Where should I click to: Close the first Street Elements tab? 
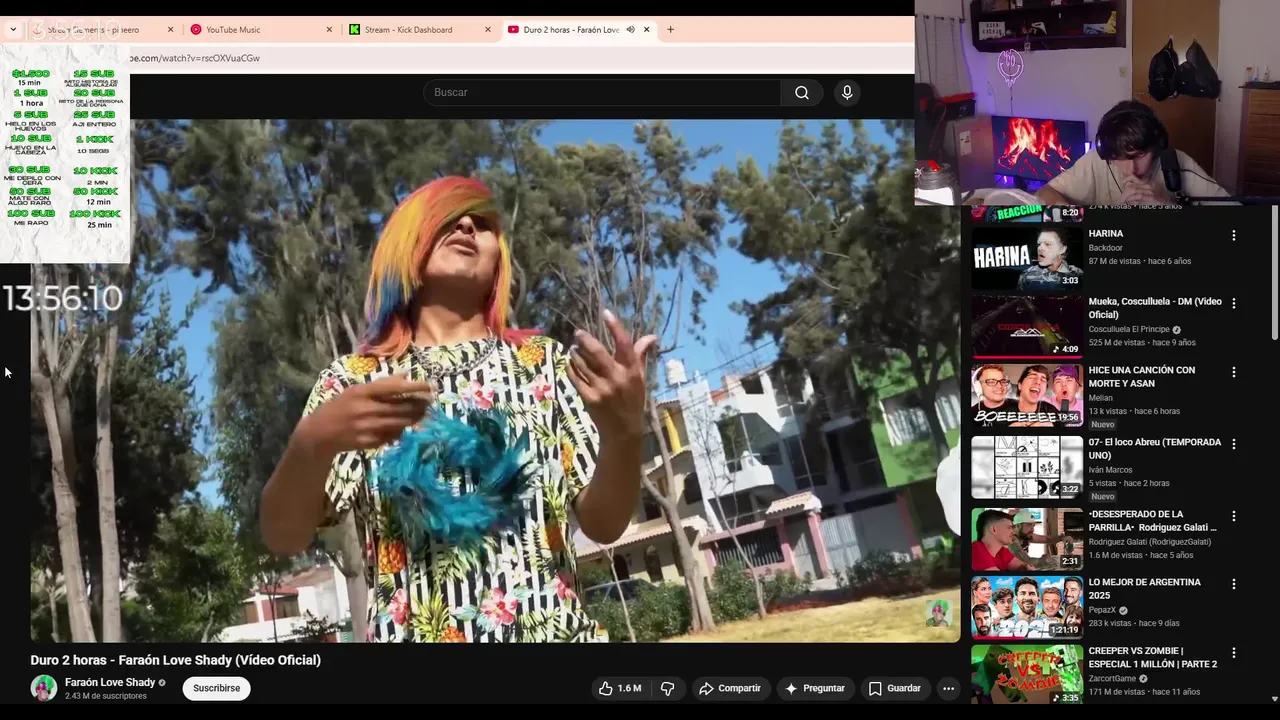[170, 30]
